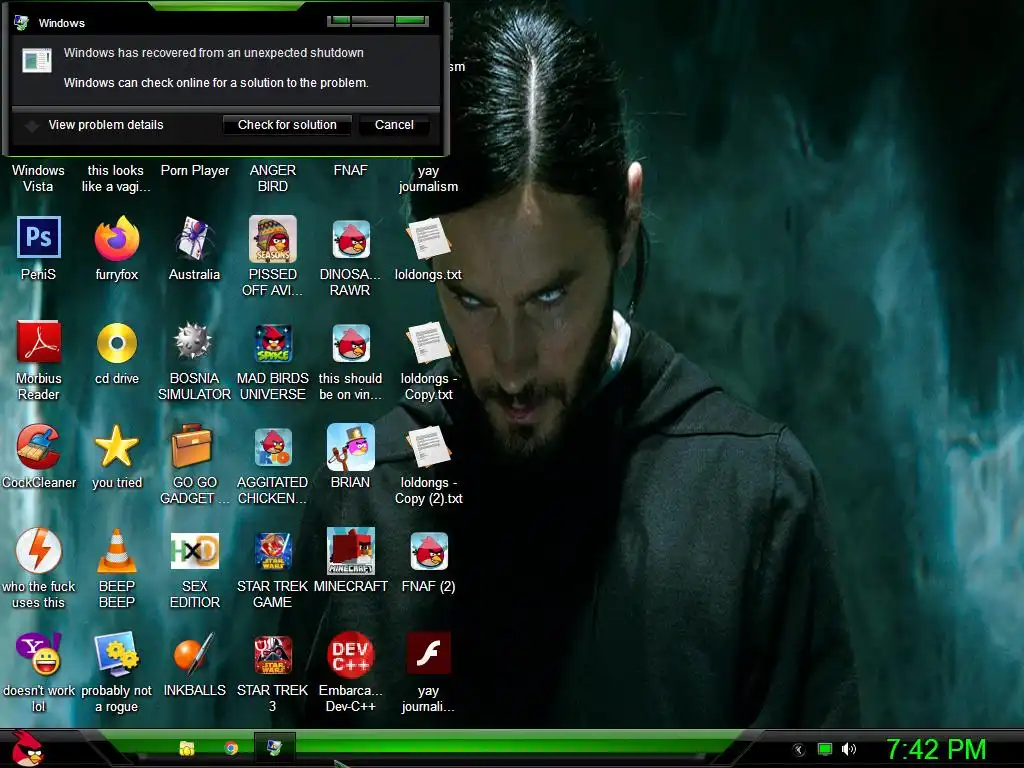Select the Windows dialog taskbar button
Screen dimensions: 1024x768
pos(274,748)
